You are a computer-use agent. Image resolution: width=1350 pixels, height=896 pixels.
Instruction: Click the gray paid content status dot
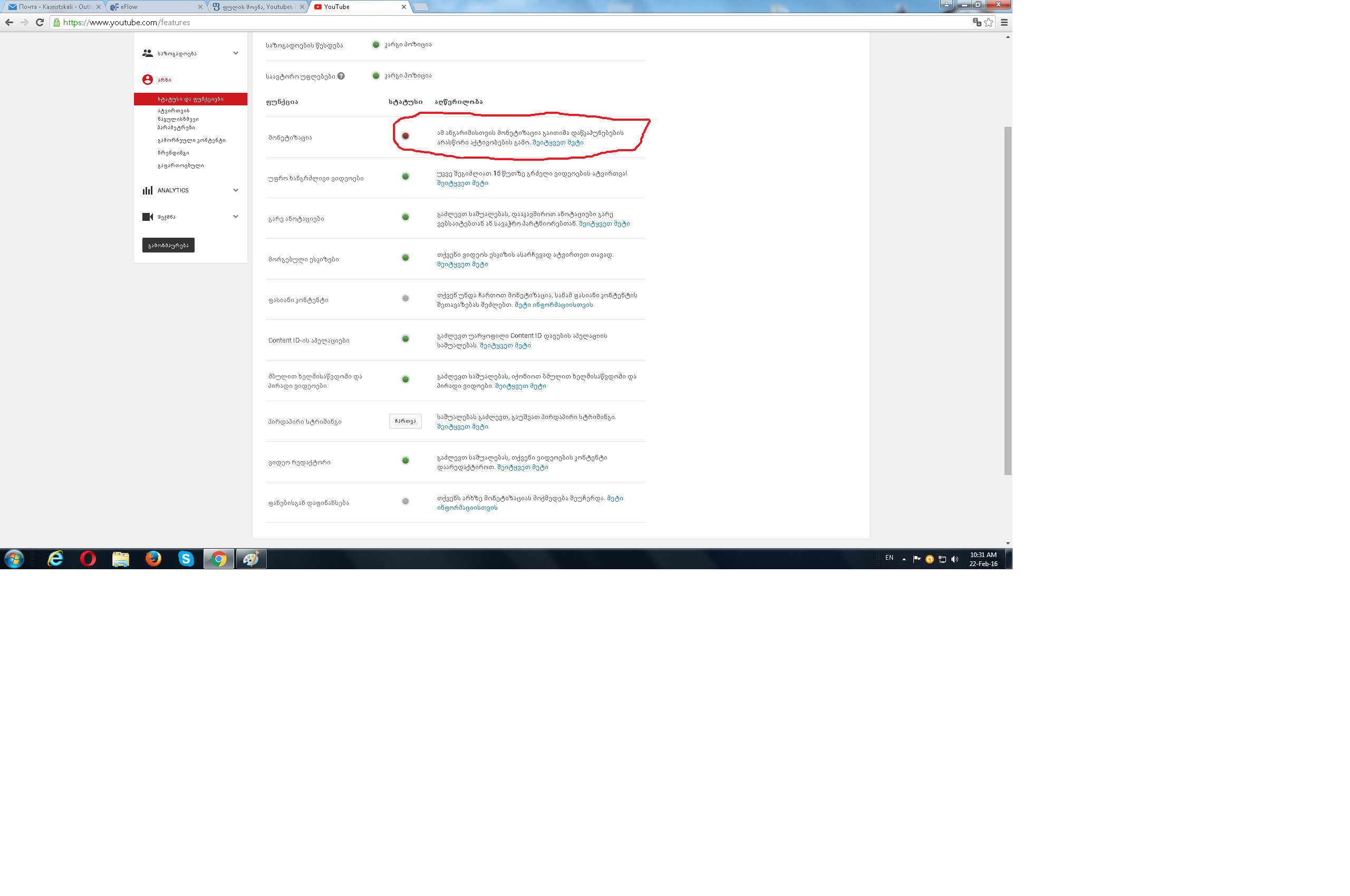point(406,298)
